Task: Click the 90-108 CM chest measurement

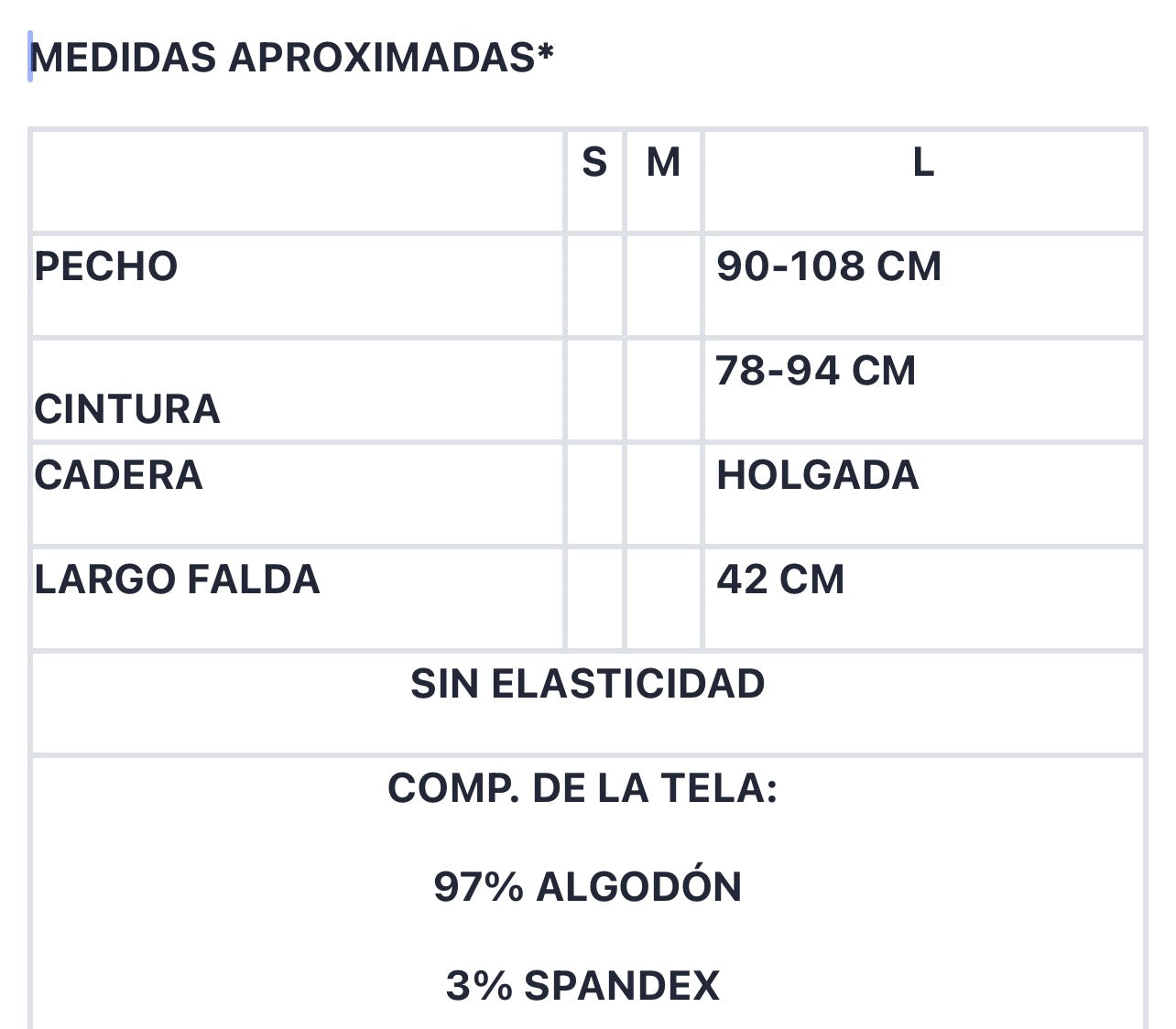Action: coord(829,266)
